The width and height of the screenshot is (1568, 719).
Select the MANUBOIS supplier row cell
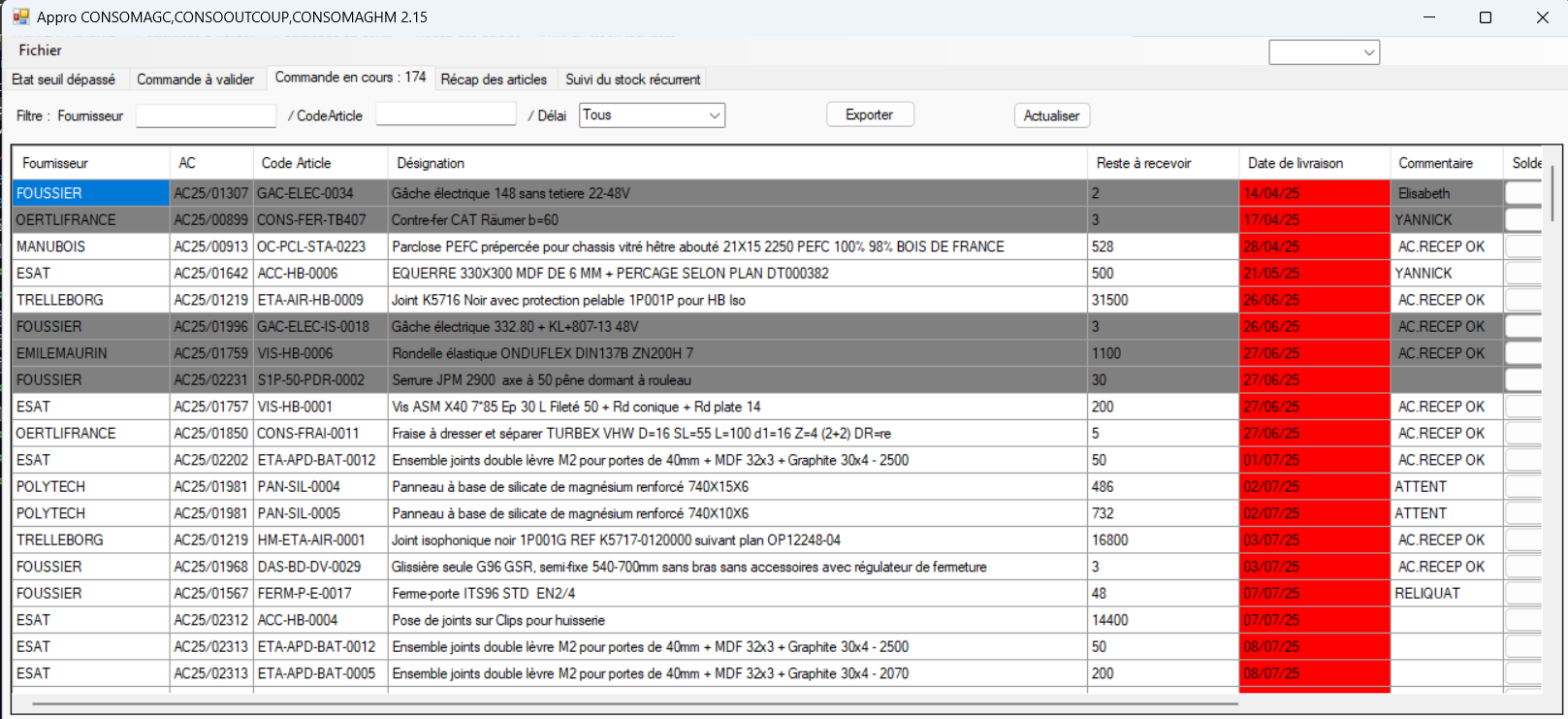90,246
